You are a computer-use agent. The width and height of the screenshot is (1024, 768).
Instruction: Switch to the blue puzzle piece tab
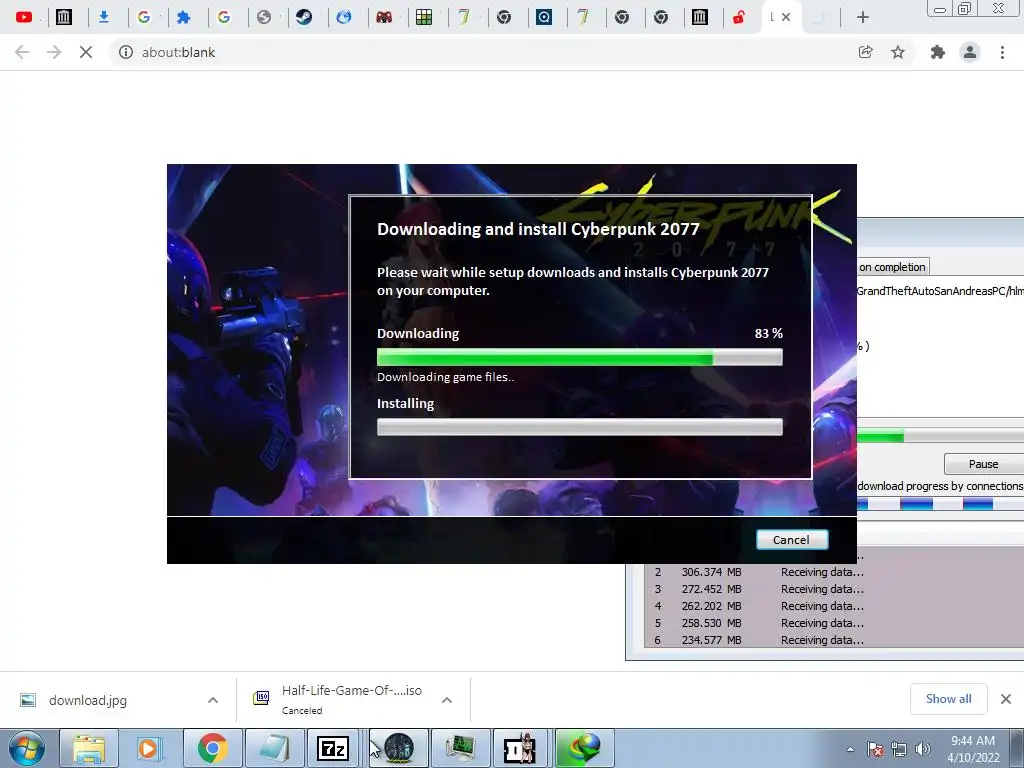pyautogui.click(x=184, y=17)
